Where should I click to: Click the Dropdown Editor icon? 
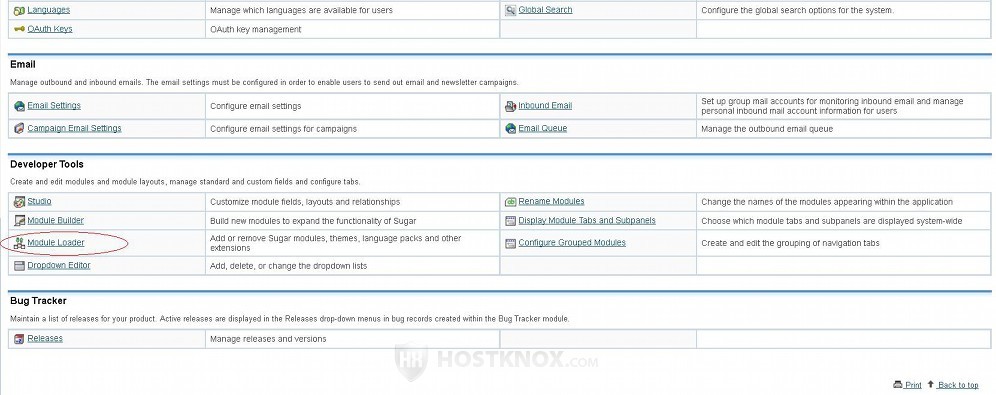click(19, 266)
